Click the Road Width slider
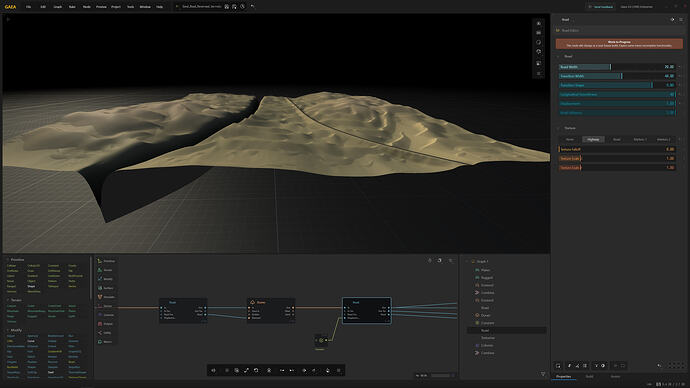The image size is (690, 388). [x=617, y=67]
